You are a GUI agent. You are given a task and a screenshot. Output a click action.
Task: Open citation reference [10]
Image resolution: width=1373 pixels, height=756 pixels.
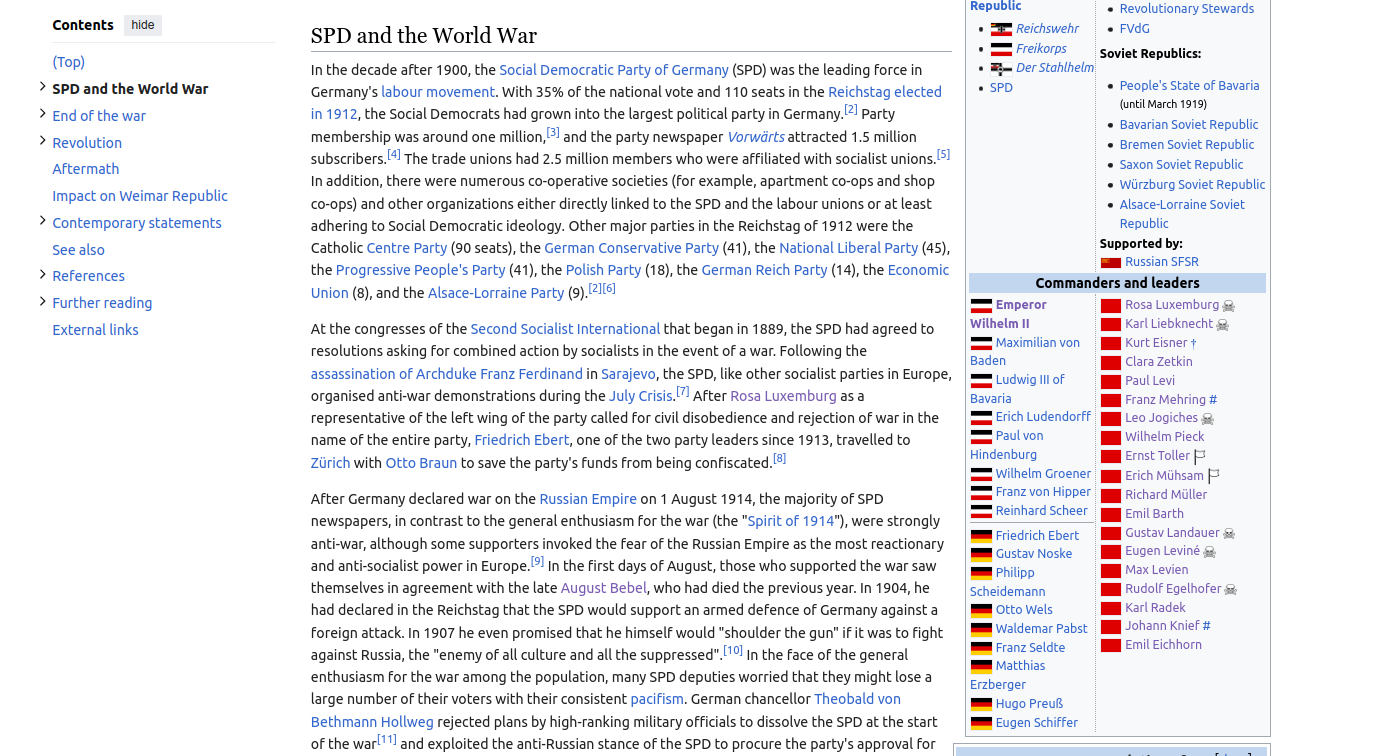coord(733,650)
